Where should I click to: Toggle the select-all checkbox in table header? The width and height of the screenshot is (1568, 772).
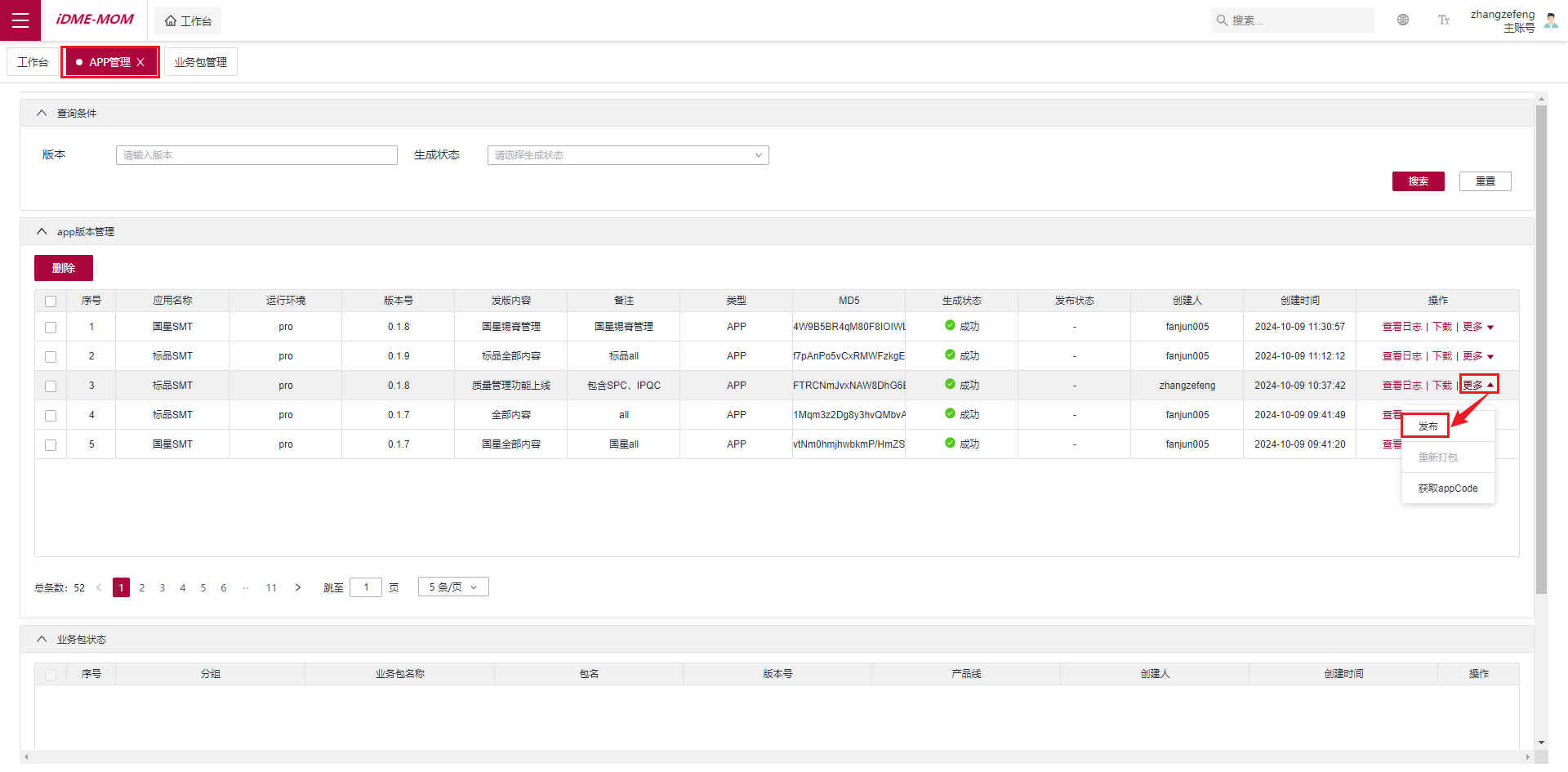click(51, 301)
